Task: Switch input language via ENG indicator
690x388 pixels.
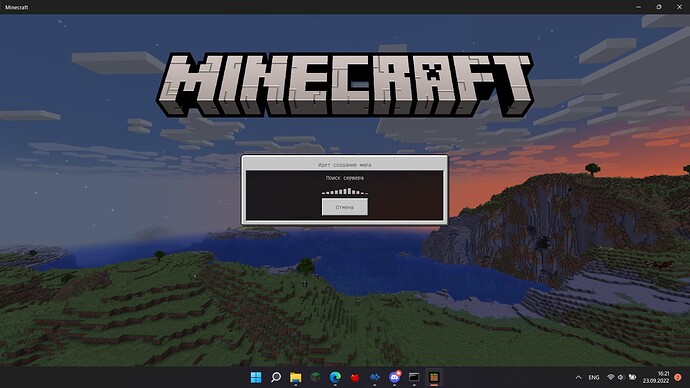Action: 594,377
